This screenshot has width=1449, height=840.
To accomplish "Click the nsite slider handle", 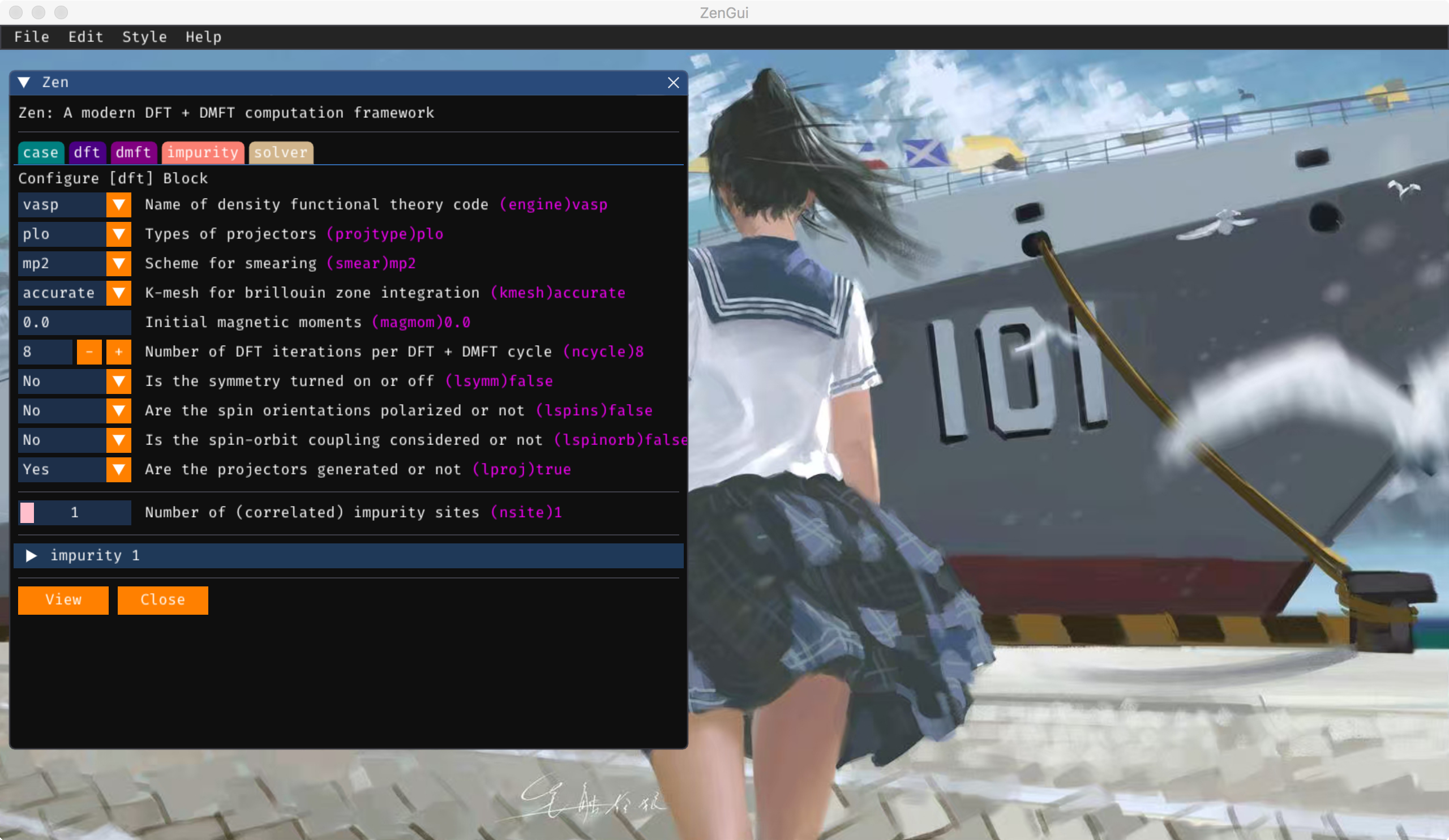I will (27, 512).
